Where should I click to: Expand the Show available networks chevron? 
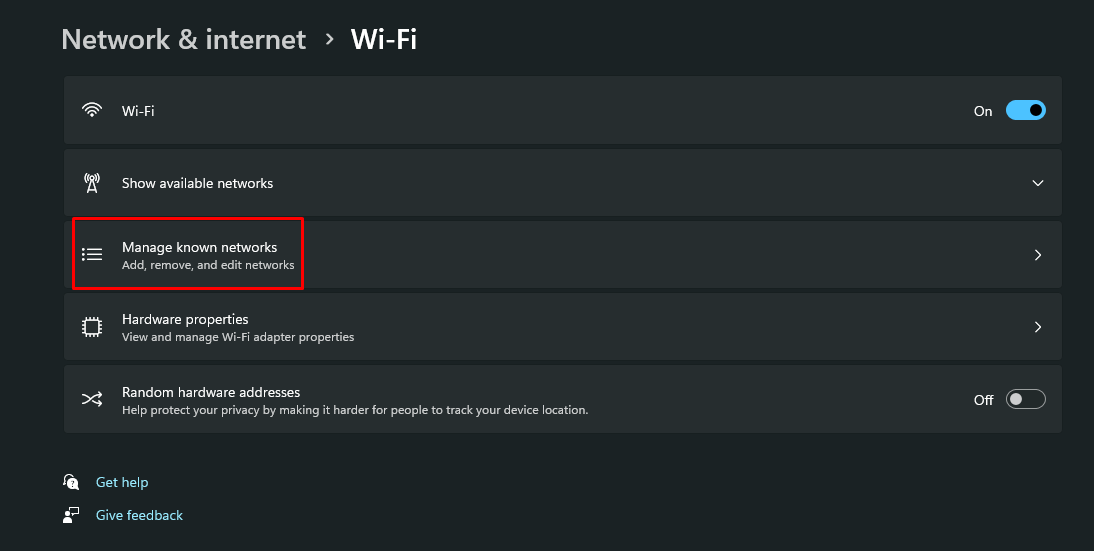1037,183
